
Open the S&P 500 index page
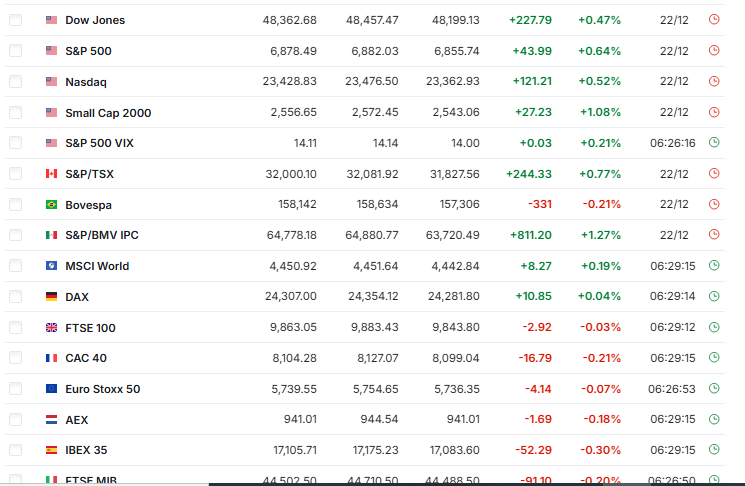click(x=88, y=51)
